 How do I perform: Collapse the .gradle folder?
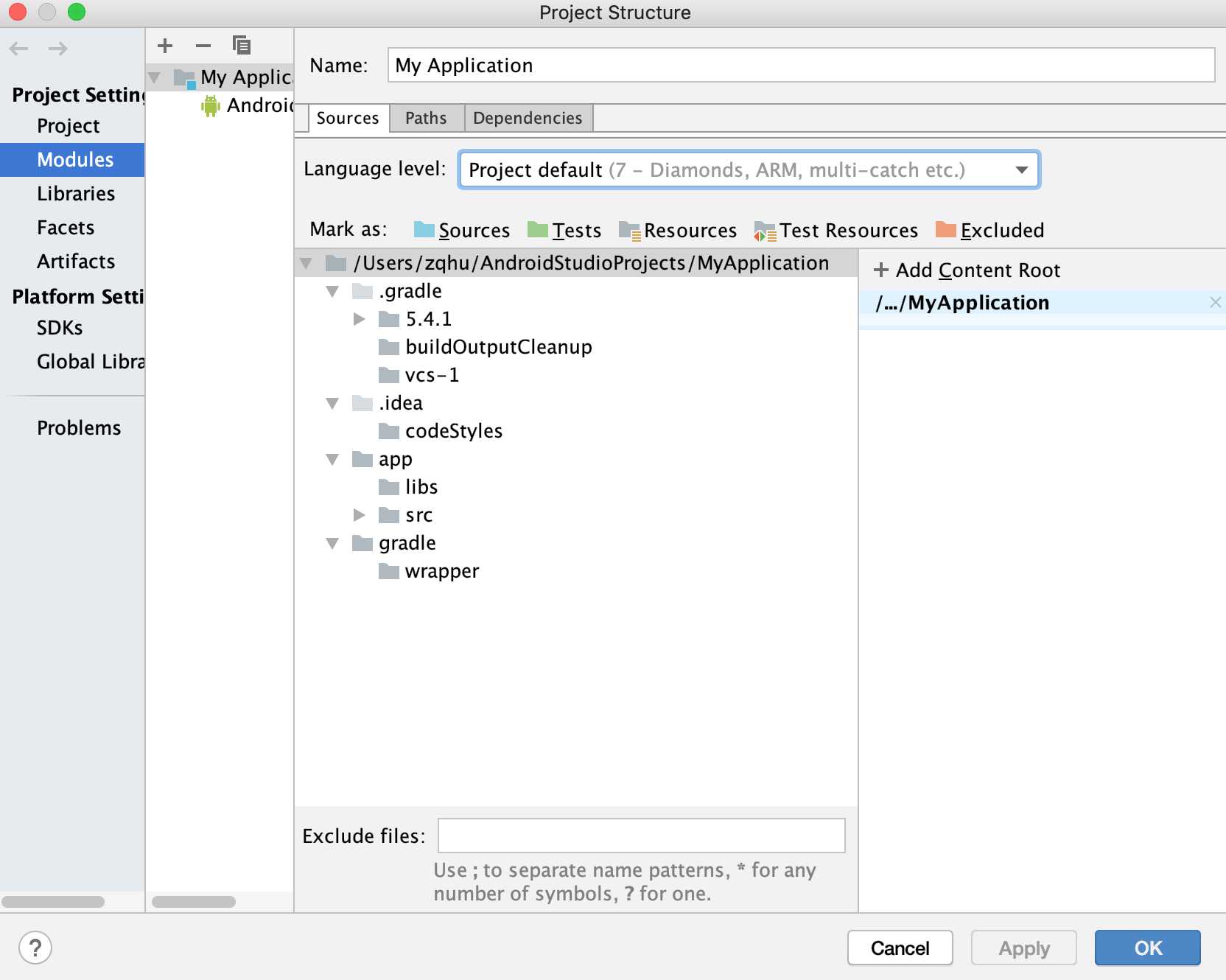pos(333,291)
